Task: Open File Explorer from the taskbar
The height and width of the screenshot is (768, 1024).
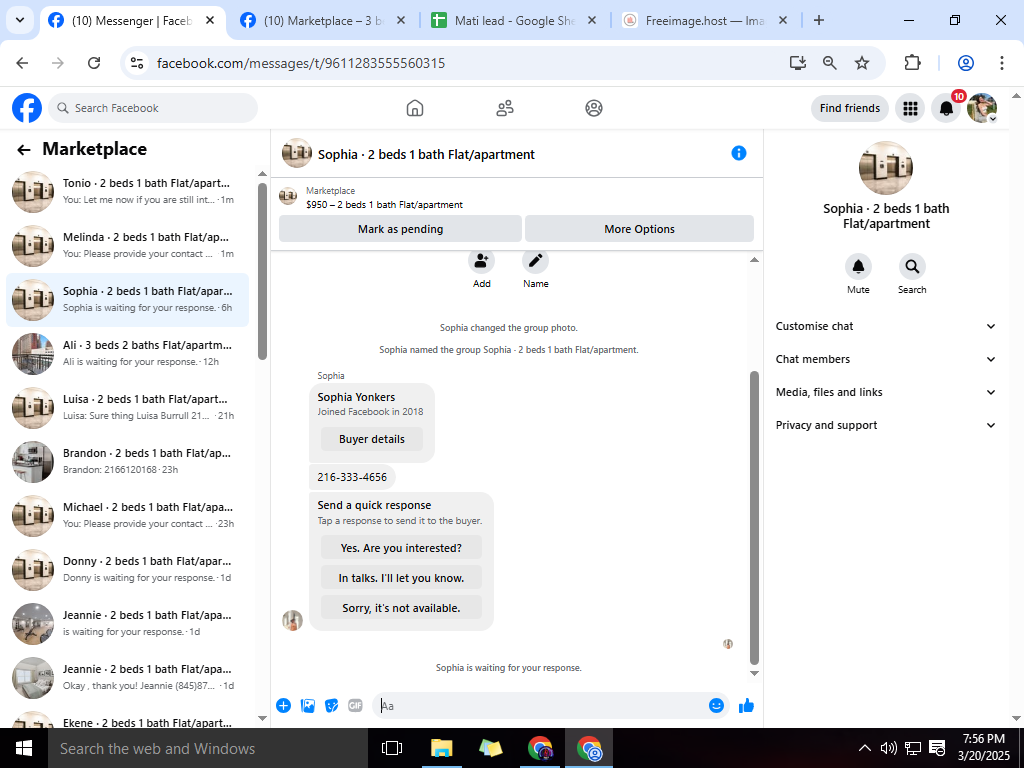Action: [x=441, y=748]
